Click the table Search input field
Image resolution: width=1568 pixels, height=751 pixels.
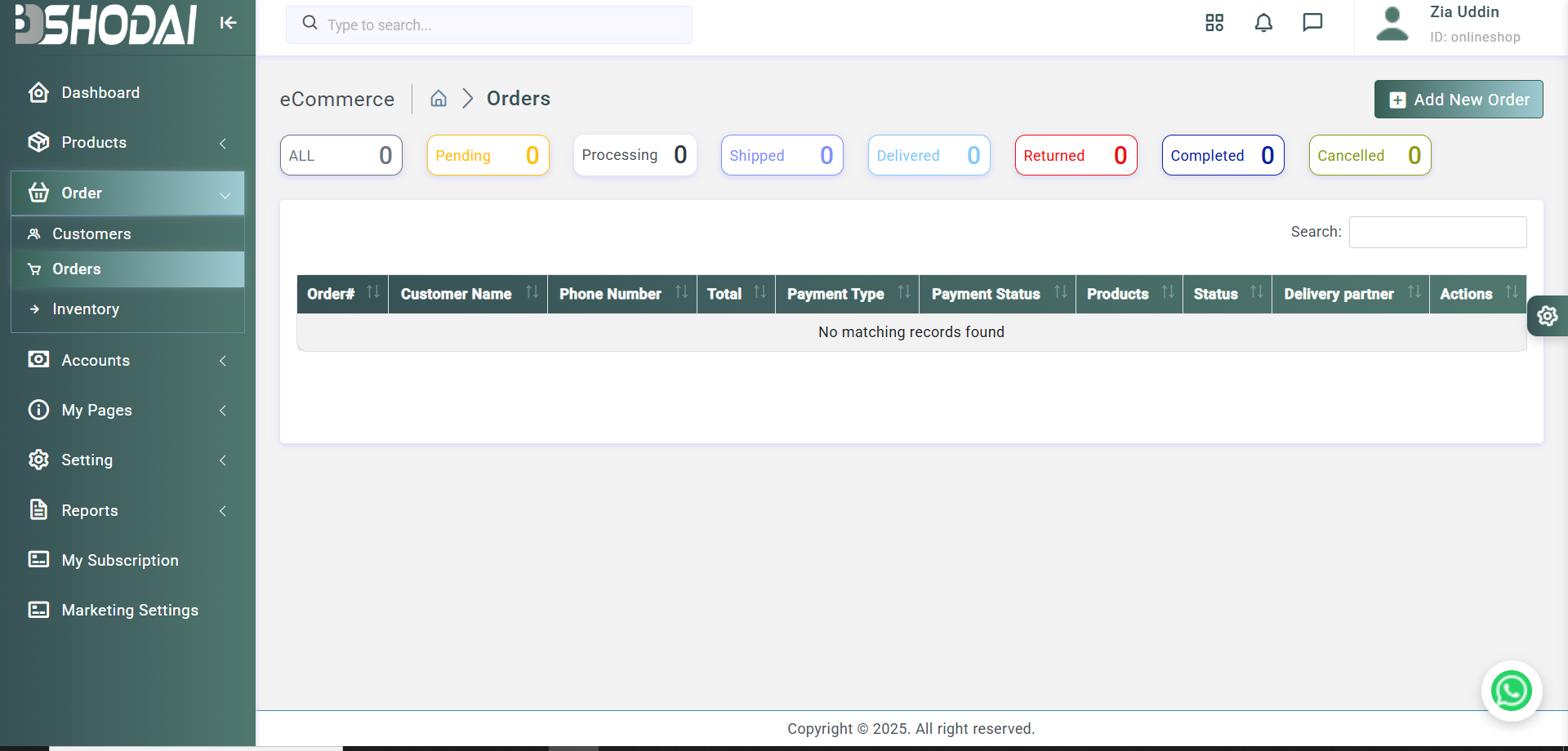(1437, 233)
